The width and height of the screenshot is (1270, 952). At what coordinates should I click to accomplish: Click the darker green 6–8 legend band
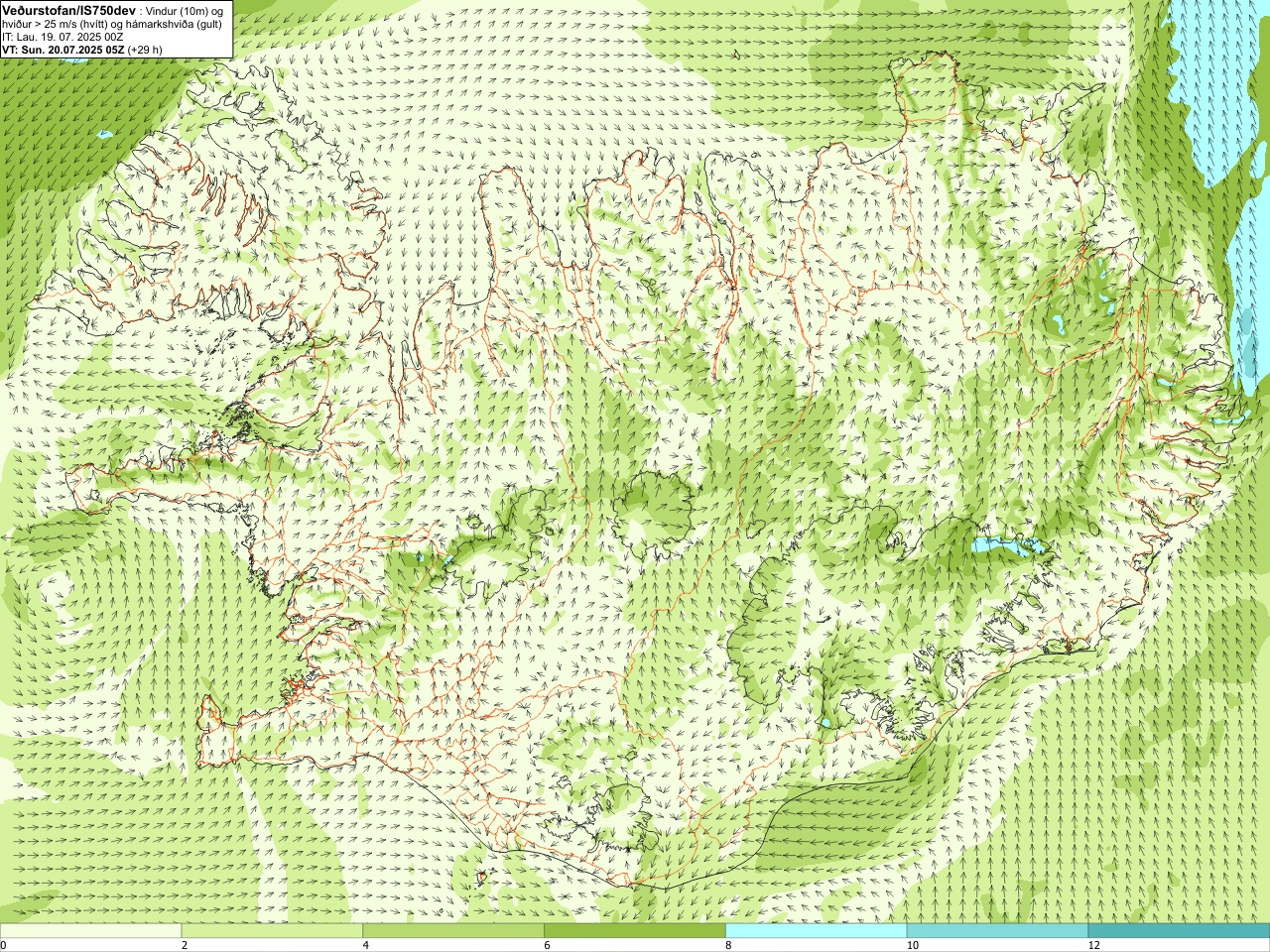[635, 931]
